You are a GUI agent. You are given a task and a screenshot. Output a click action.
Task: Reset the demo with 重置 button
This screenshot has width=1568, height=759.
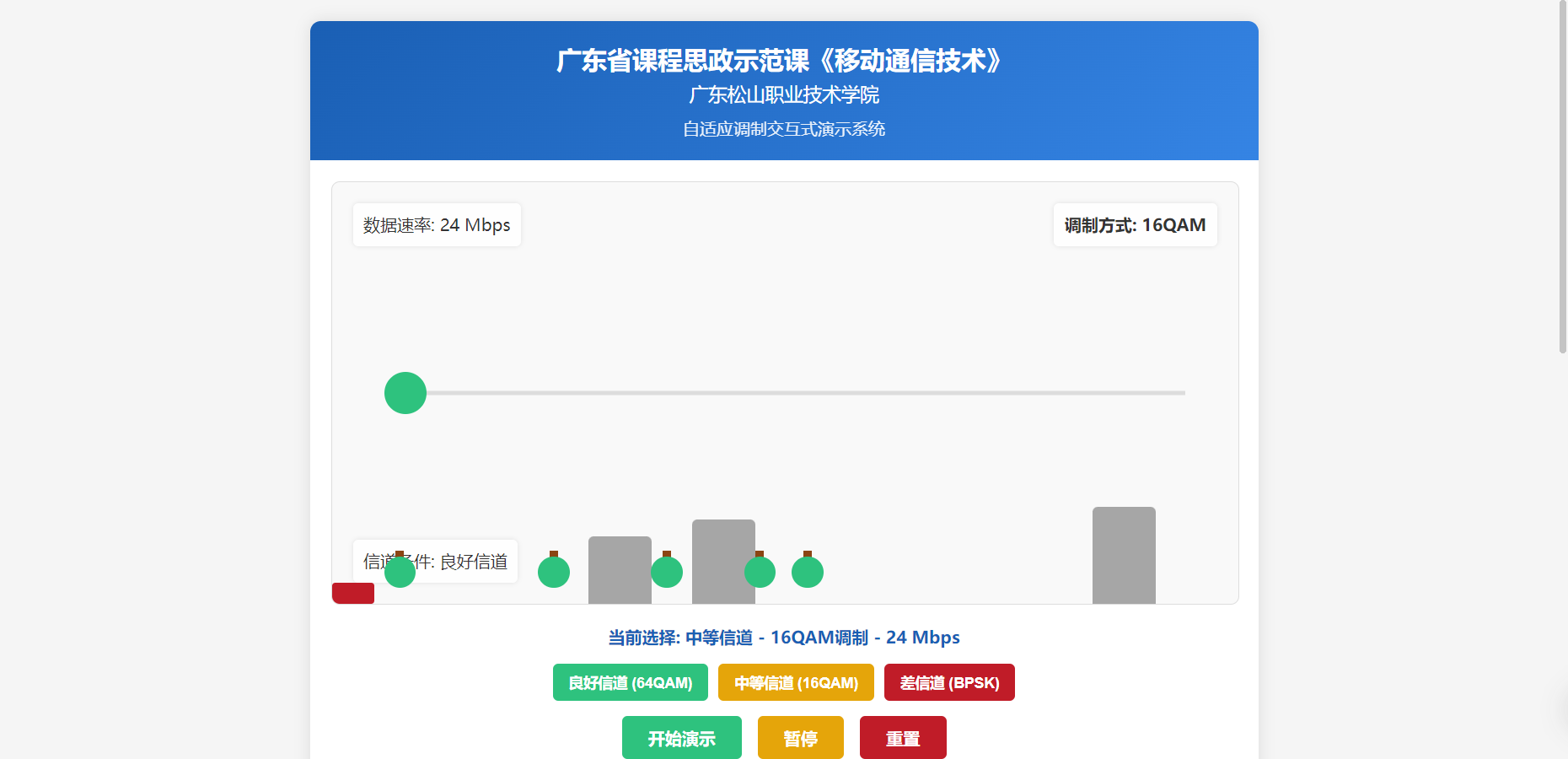tap(903, 738)
